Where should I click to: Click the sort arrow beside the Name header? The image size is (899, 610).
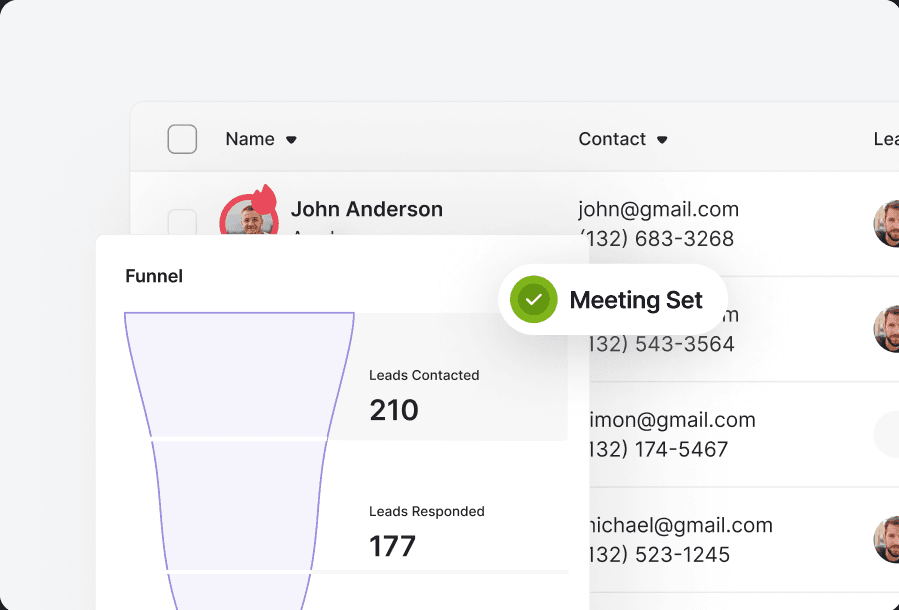(x=291, y=140)
